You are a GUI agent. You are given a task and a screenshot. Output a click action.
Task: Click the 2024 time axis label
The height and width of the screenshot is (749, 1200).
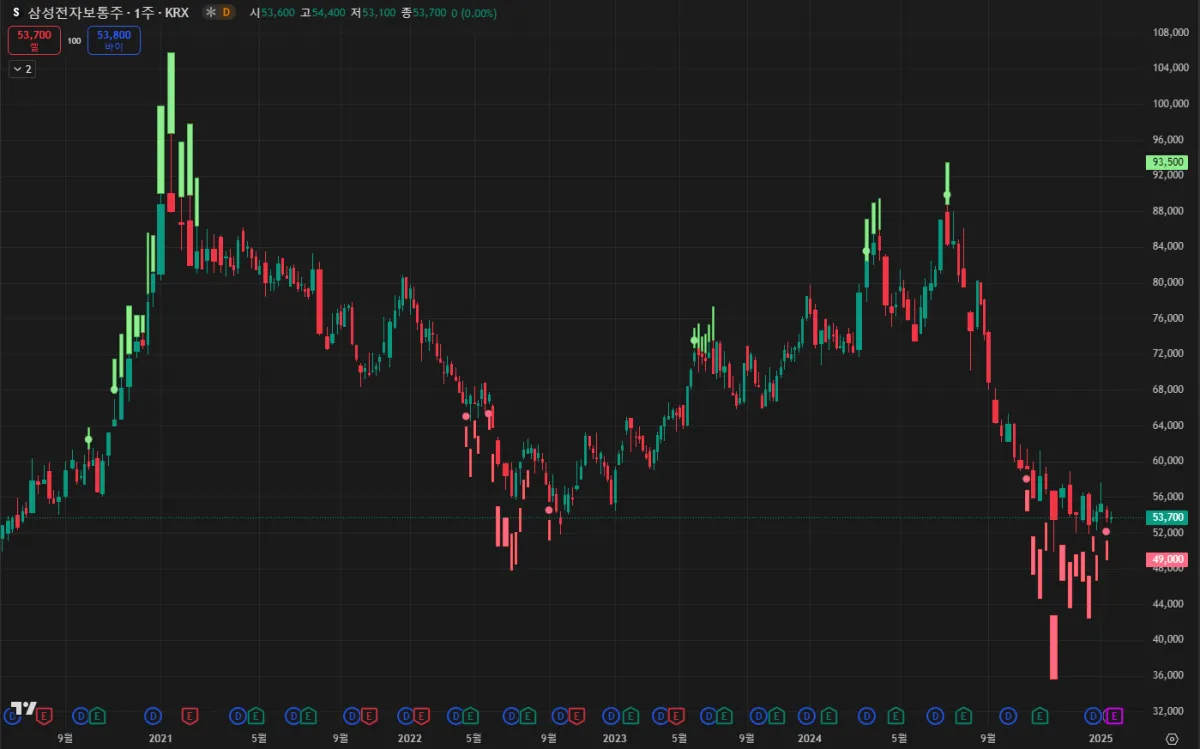(809, 738)
